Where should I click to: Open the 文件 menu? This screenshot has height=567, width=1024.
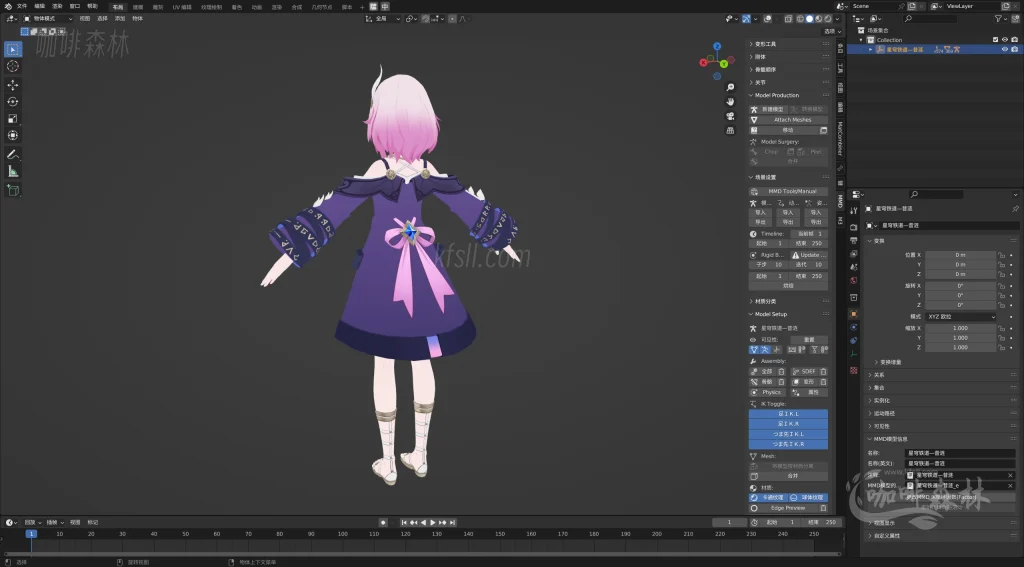pos(22,7)
